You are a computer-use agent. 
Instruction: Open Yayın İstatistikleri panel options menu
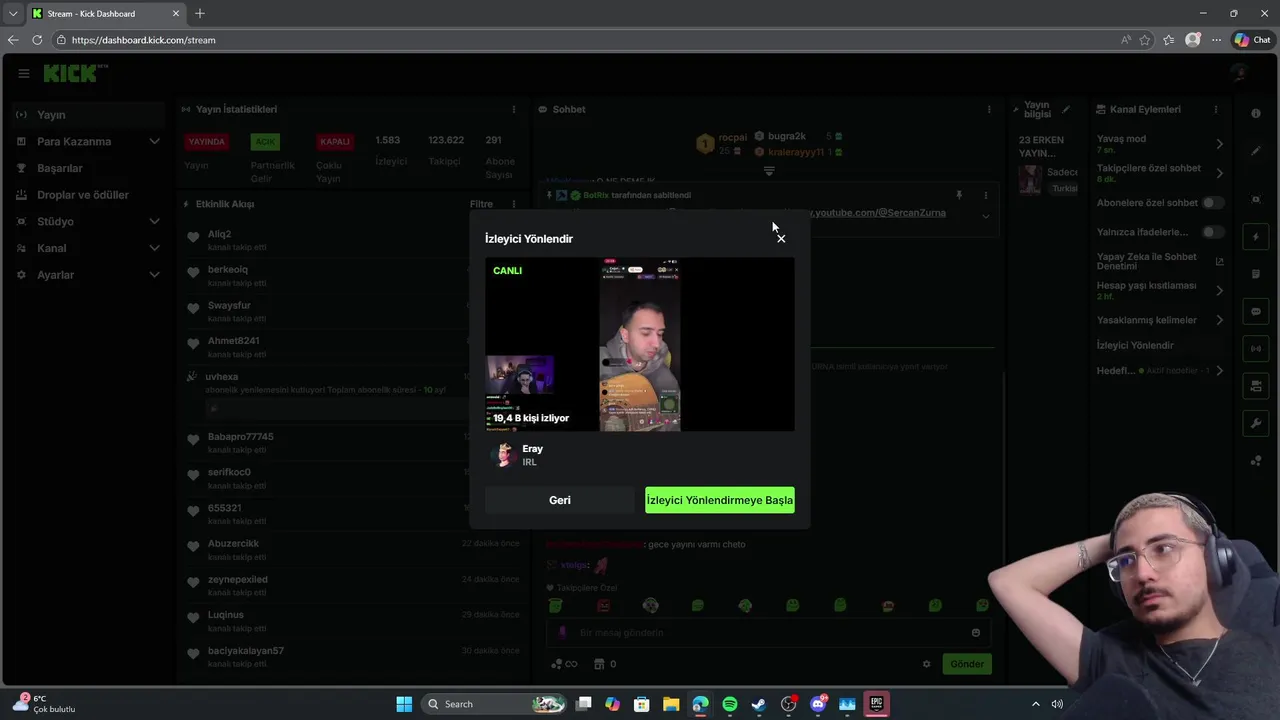(x=514, y=109)
